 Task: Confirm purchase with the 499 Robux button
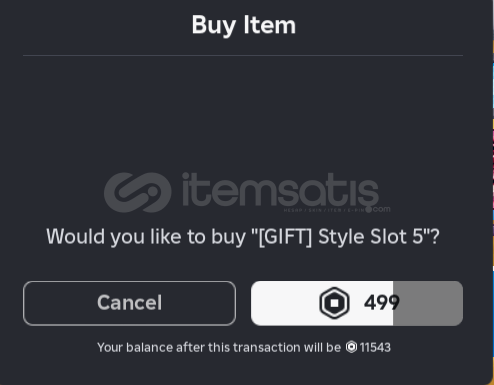click(357, 303)
